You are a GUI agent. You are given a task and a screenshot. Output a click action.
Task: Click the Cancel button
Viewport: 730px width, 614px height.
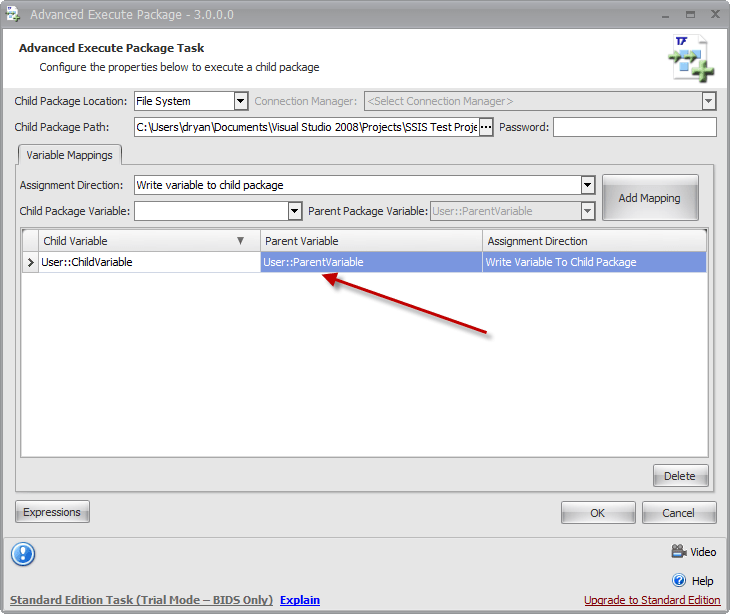(x=679, y=513)
